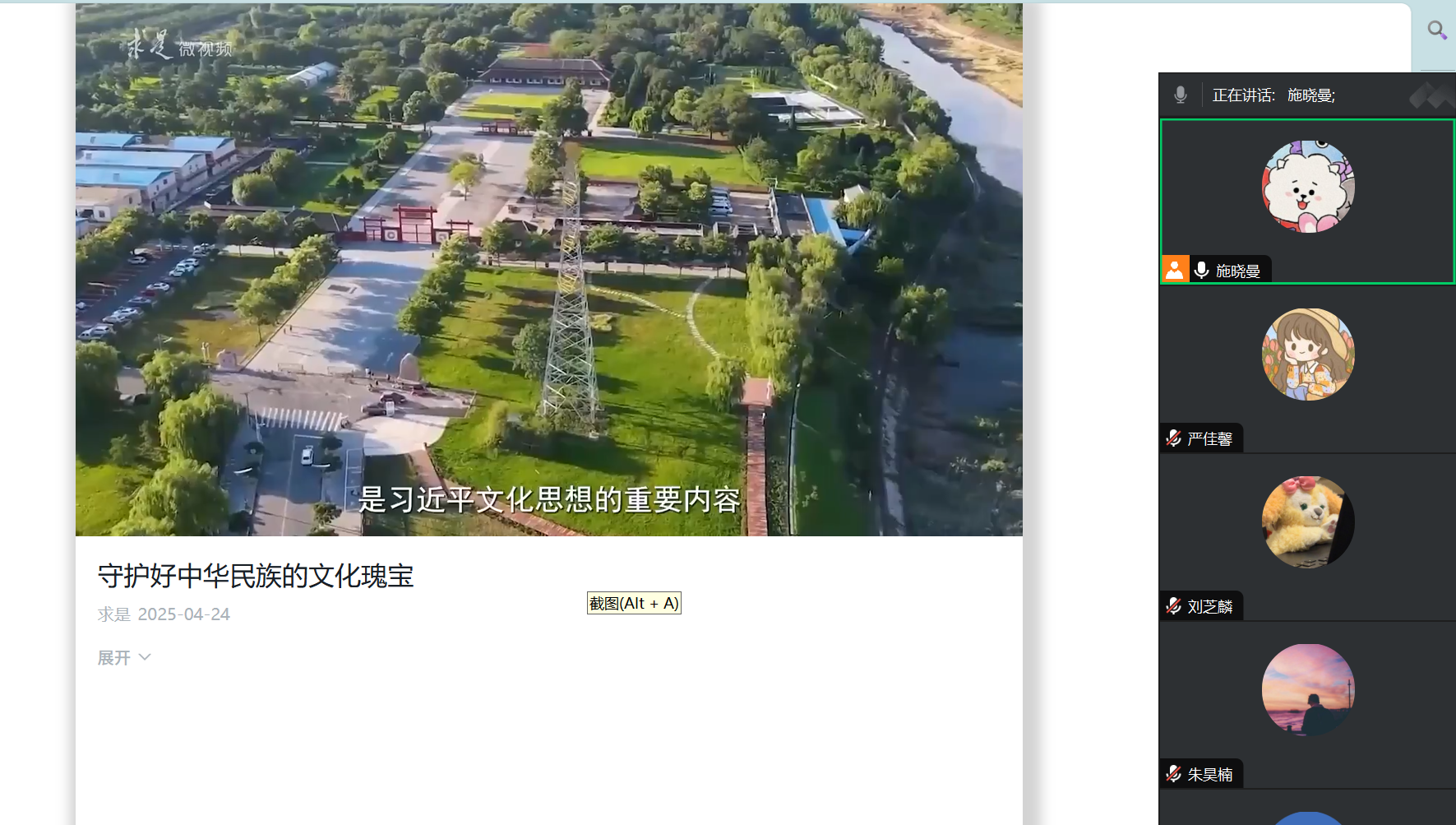Select 施晓曼's cartoon puppy avatar
Viewport: 1456px width, 825px height.
1307,187
